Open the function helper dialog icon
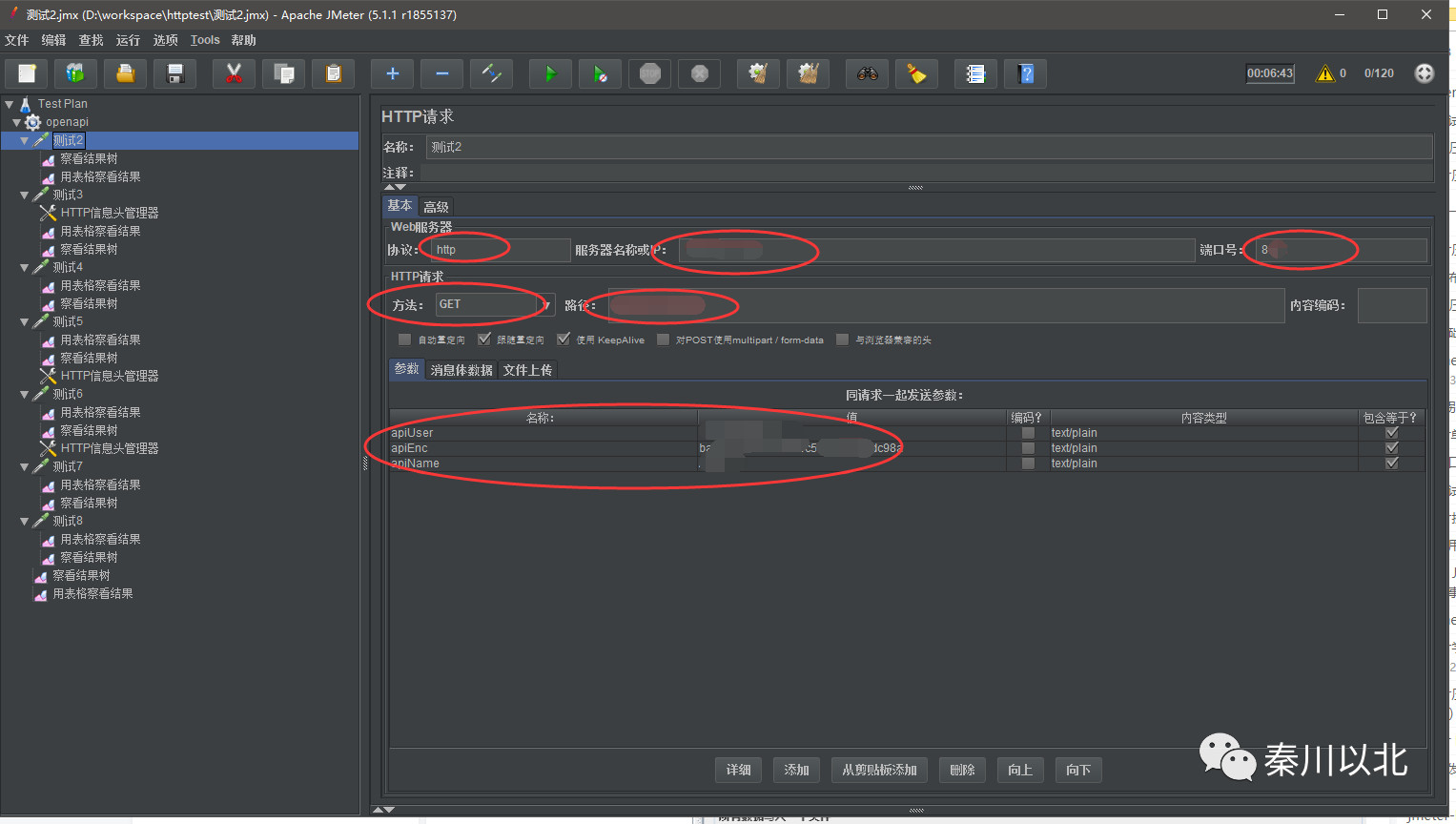Image resolution: width=1456 pixels, height=824 pixels. (x=975, y=73)
